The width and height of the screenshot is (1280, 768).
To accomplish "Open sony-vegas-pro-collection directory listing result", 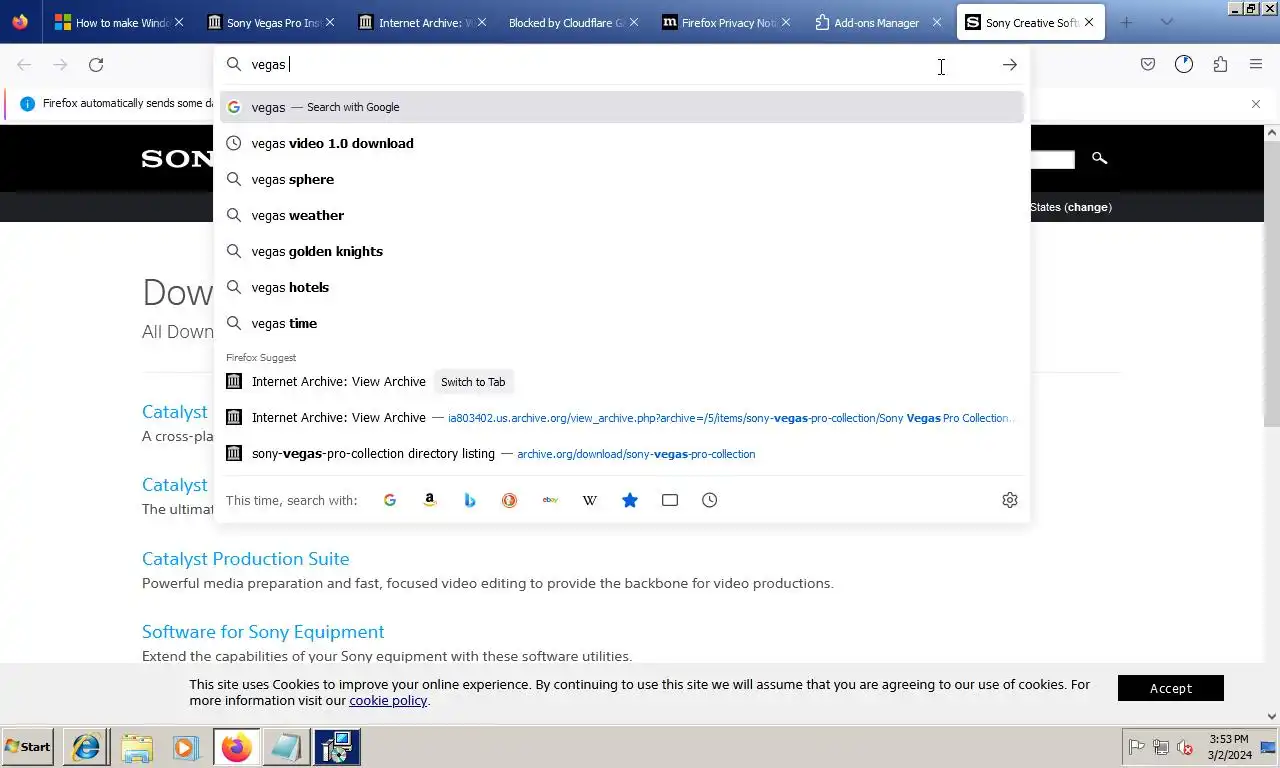I will pos(622,454).
